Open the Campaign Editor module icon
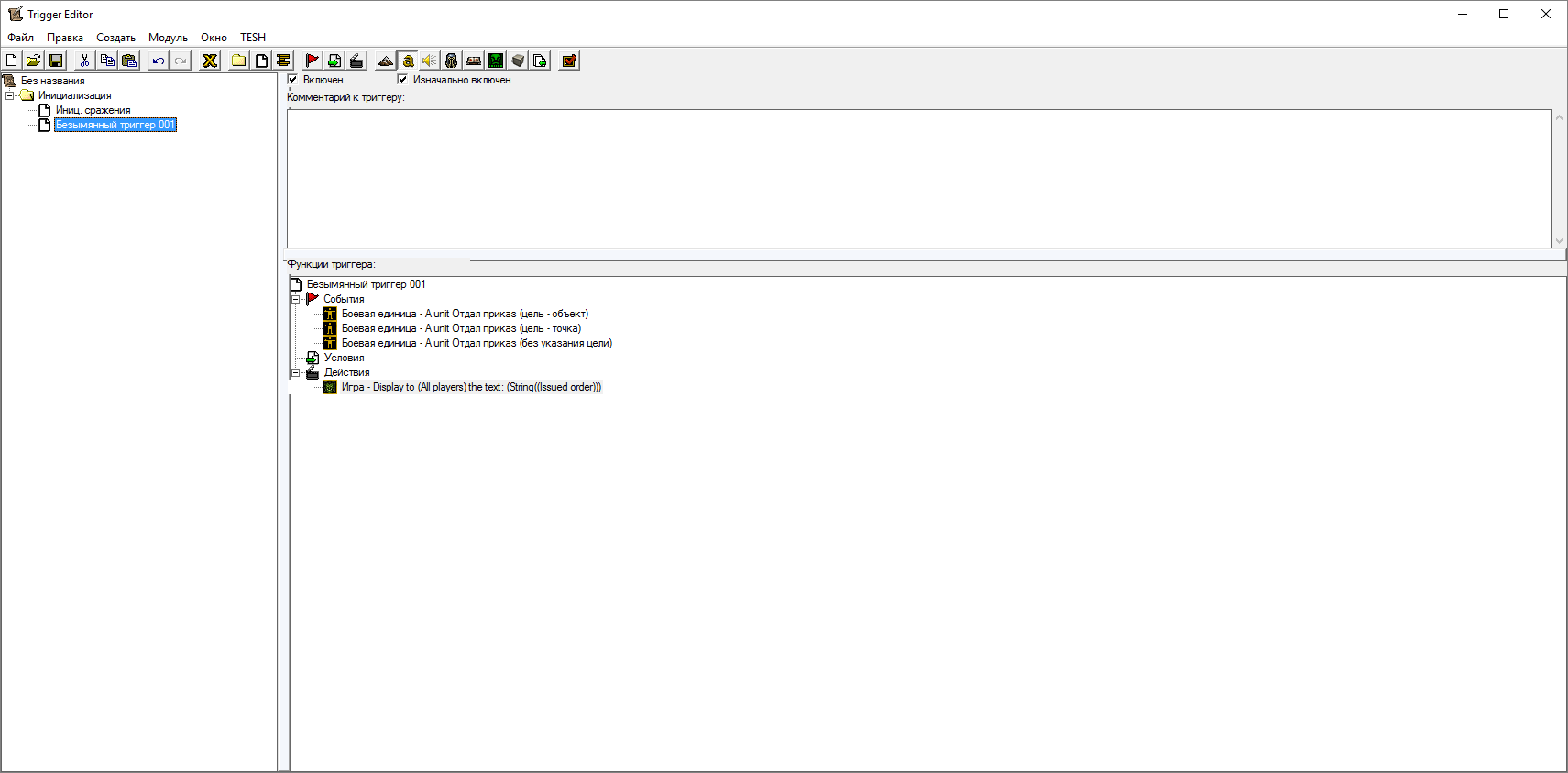Viewport: 1568px width, 773px height. 474,61
